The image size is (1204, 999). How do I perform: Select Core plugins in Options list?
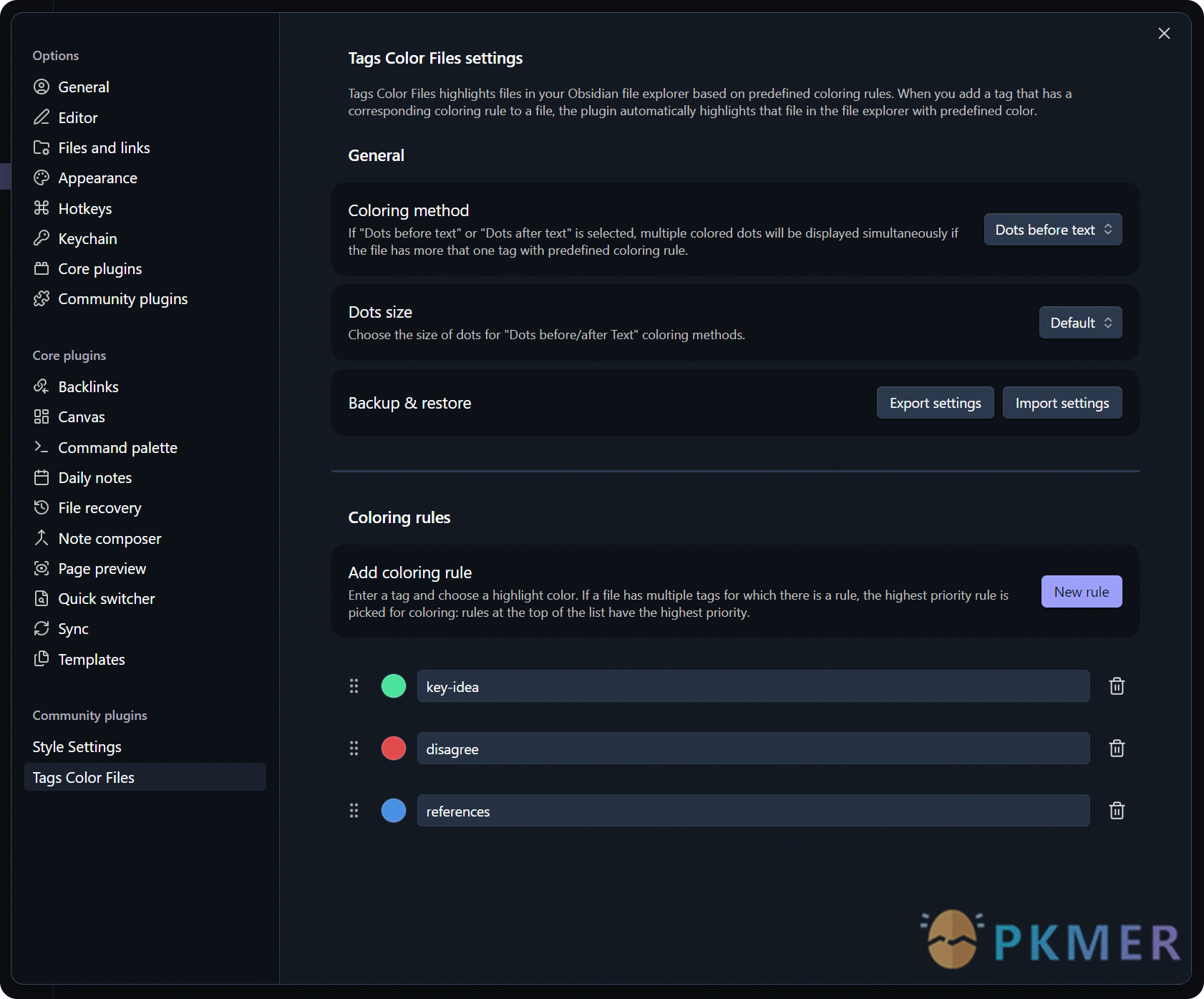point(145,269)
